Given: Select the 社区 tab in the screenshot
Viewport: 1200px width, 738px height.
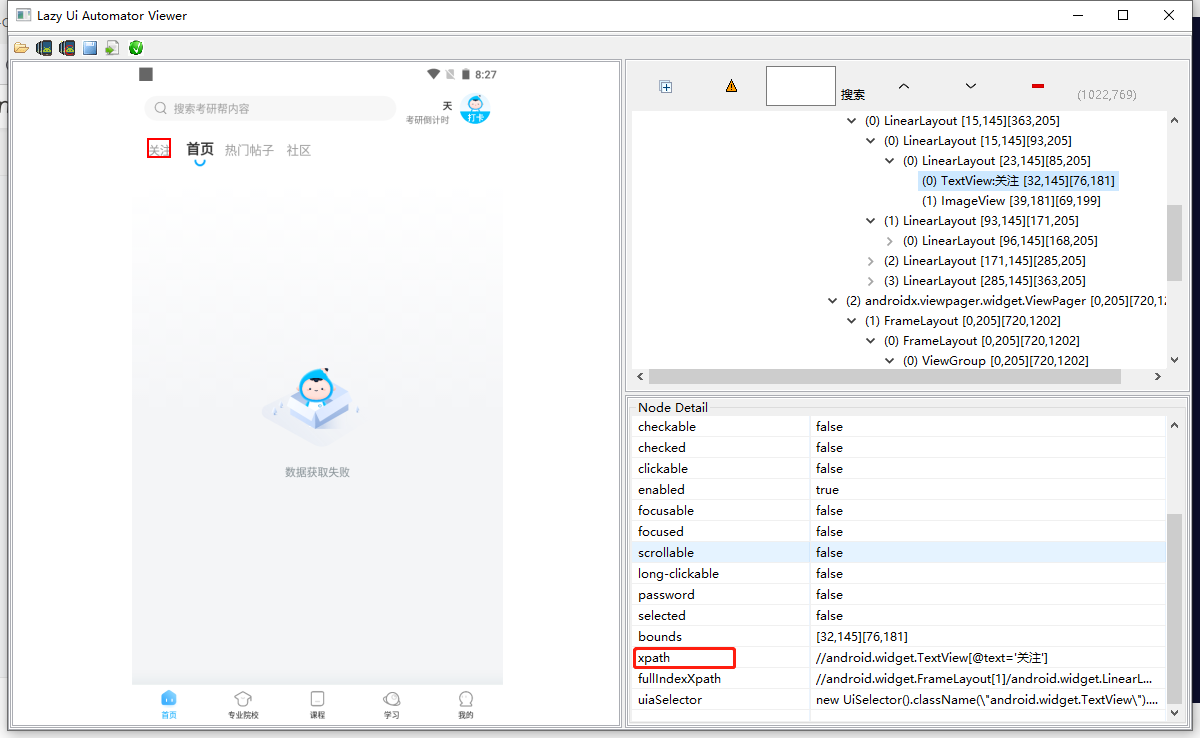Looking at the screenshot, I should [x=298, y=150].
